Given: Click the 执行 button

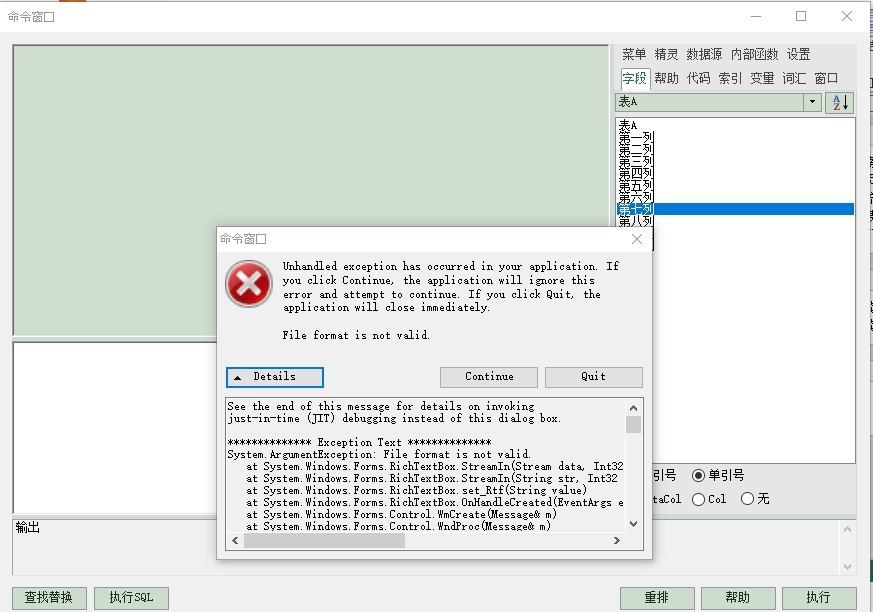Looking at the screenshot, I should pos(819,598).
